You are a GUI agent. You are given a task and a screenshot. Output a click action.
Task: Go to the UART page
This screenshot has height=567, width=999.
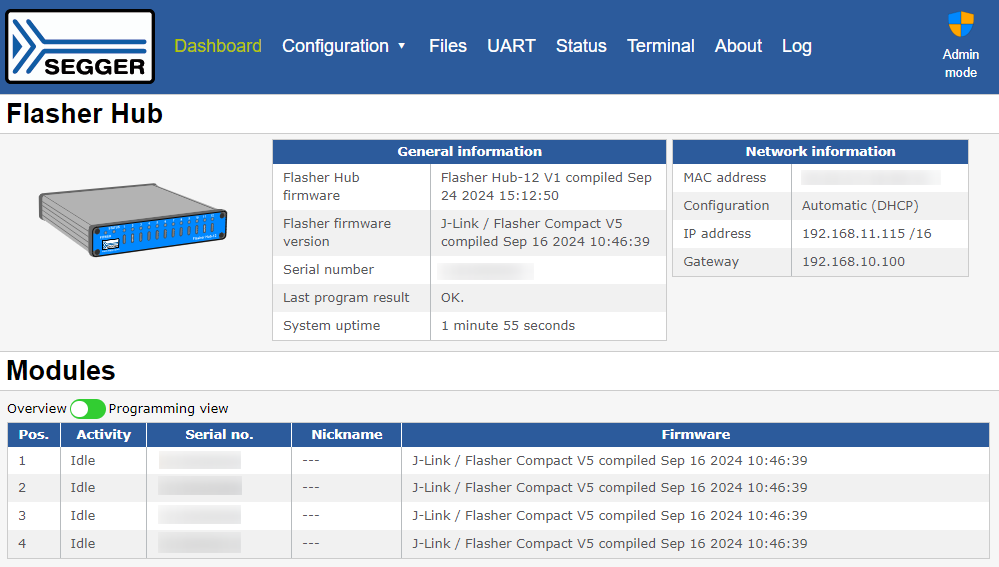click(x=511, y=46)
